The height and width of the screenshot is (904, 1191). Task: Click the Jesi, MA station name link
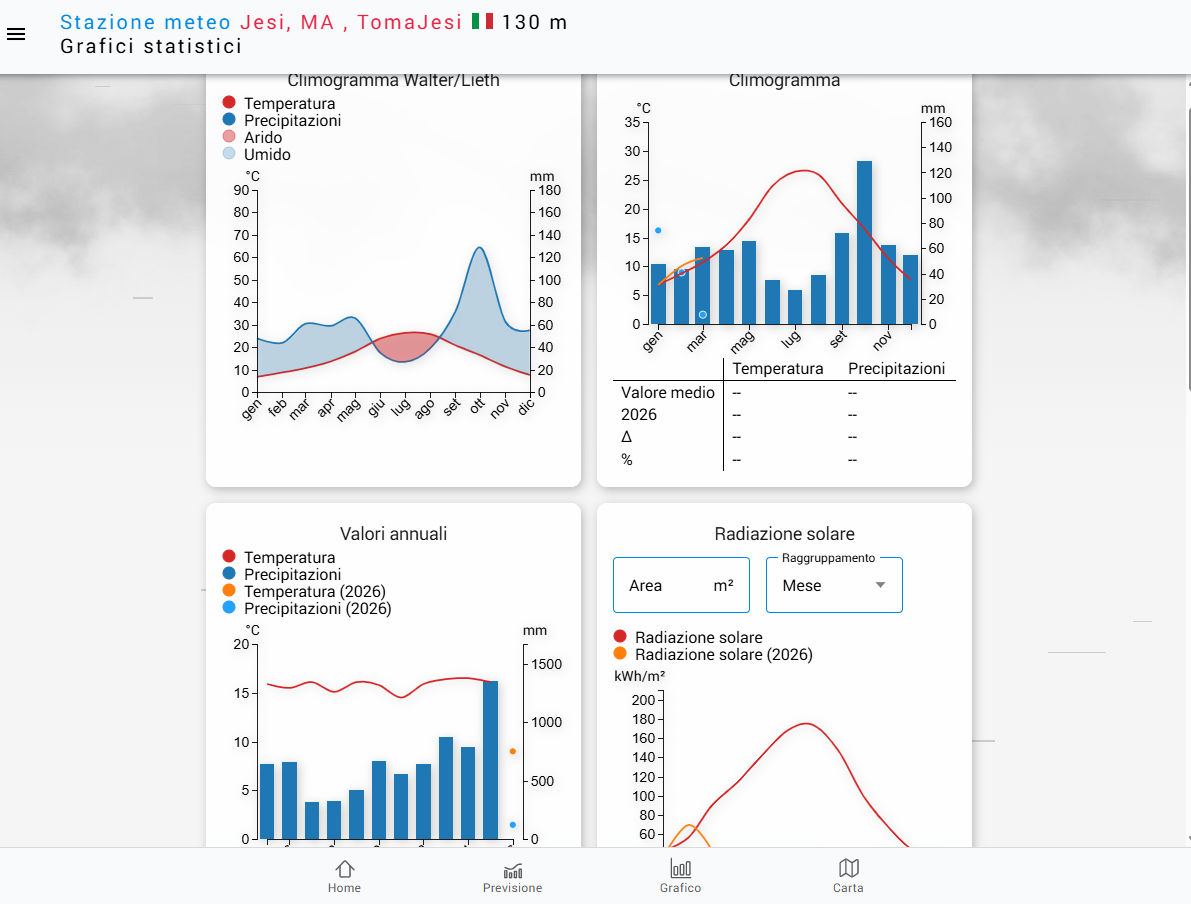(287, 22)
